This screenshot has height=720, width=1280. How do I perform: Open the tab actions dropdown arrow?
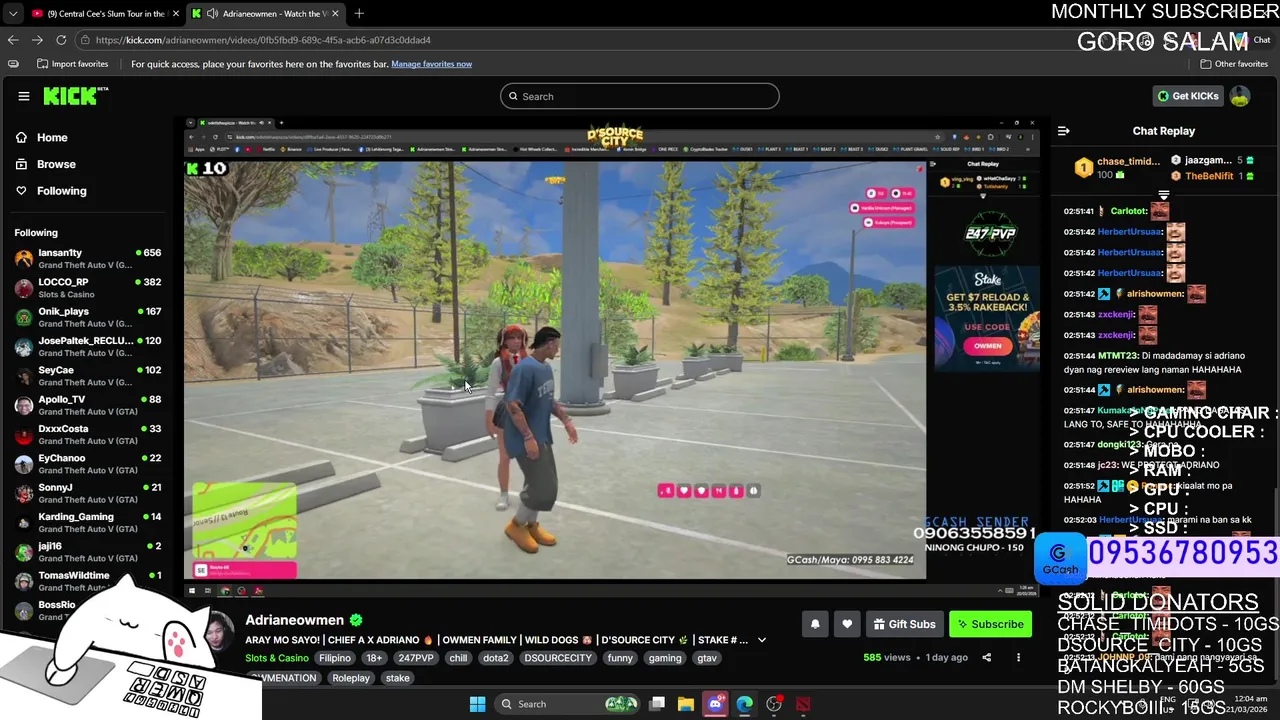click(x=12, y=13)
